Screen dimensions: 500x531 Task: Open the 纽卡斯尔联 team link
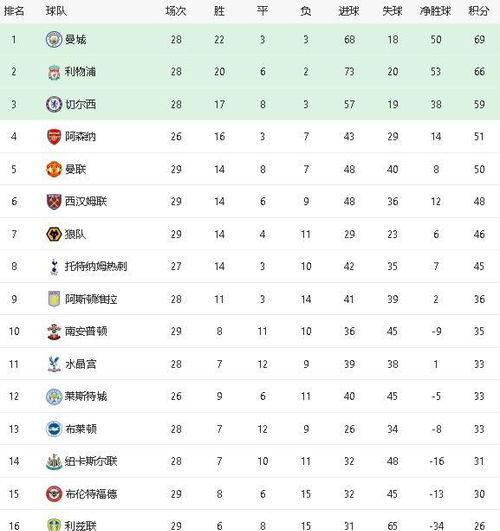click(x=91, y=461)
